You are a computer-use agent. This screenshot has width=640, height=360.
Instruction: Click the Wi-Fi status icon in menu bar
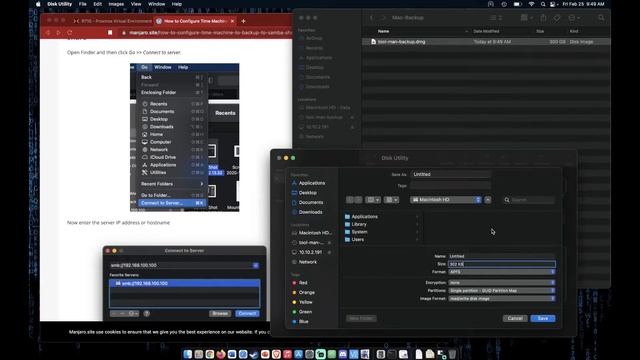click(531, 4)
